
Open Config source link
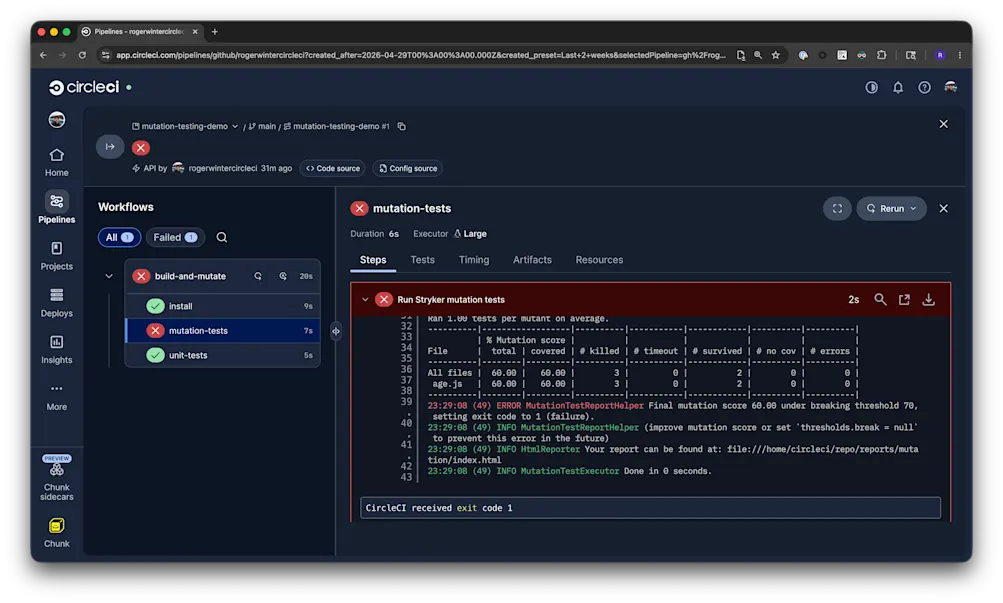408,168
